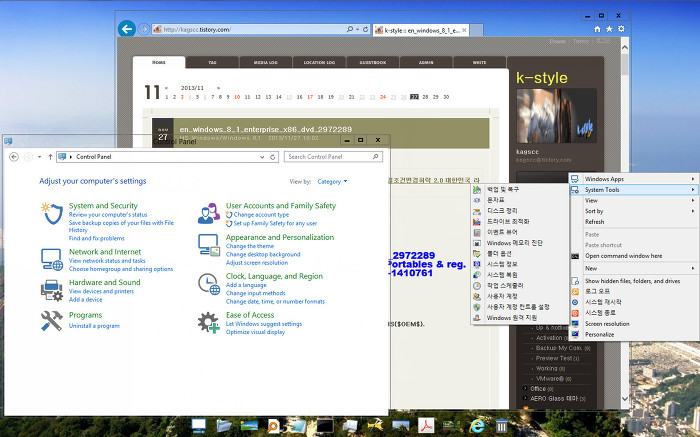The width and height of the screenshot is (700, 437).
Task: Switch to the MEDIA LOG blog tab
Action: click(x=266, y=62)
